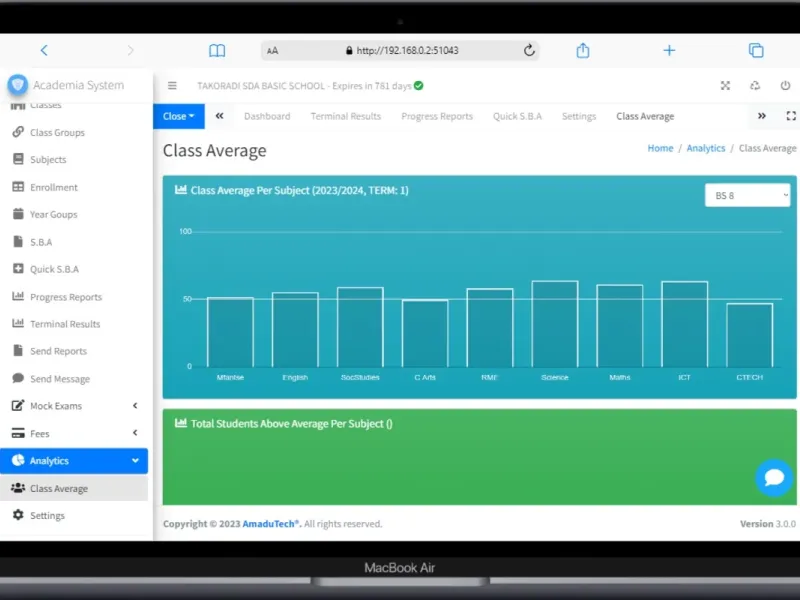Open the Safari bookmarks book icon
Screen dimensions: 800x600
(217, 50)
